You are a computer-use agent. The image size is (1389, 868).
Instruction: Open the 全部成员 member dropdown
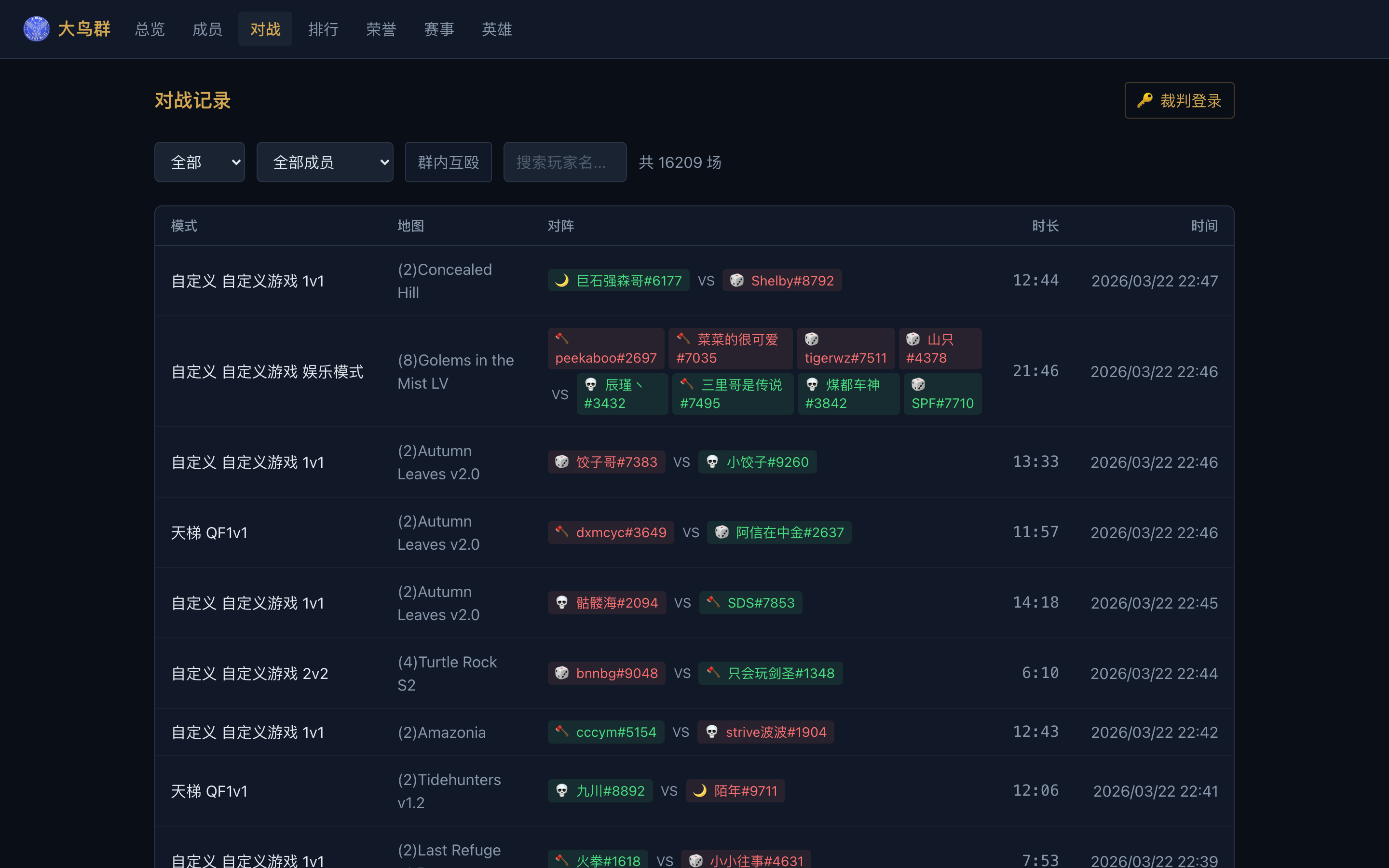pos(325,162)
